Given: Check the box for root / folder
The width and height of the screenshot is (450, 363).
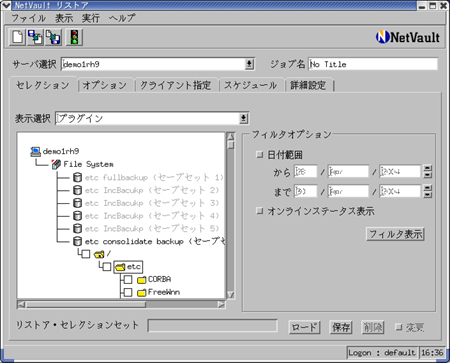Looking at the screenshot, I should click(x=86, y=254).
